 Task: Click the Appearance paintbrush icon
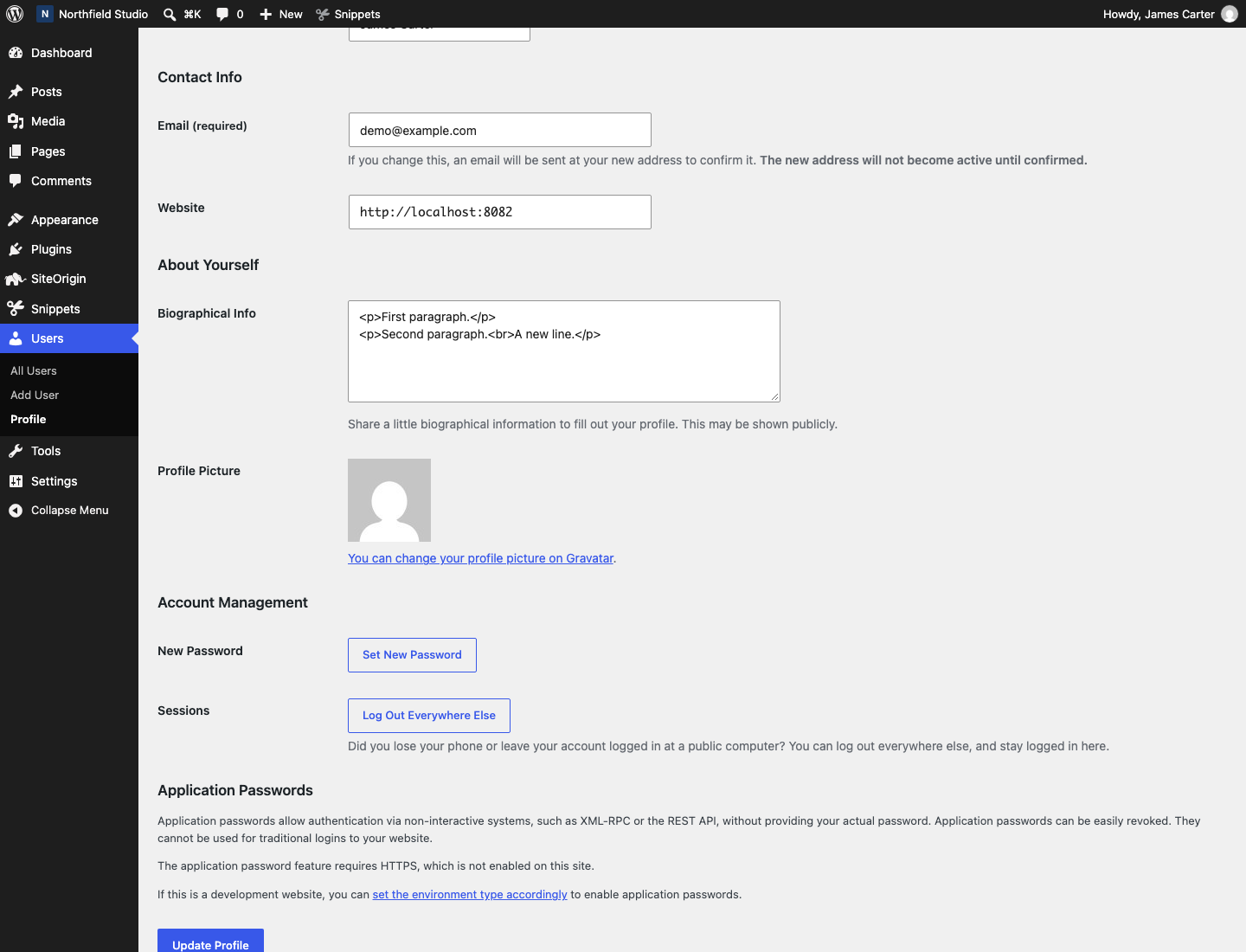16,220
